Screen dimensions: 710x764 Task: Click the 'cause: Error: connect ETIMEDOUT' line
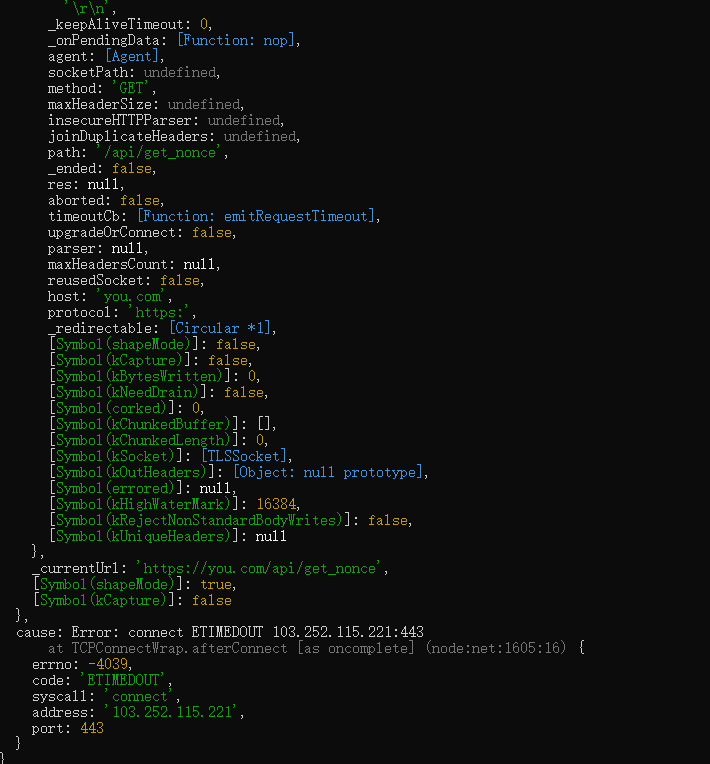pyautogui.click(x=220, y=632)
